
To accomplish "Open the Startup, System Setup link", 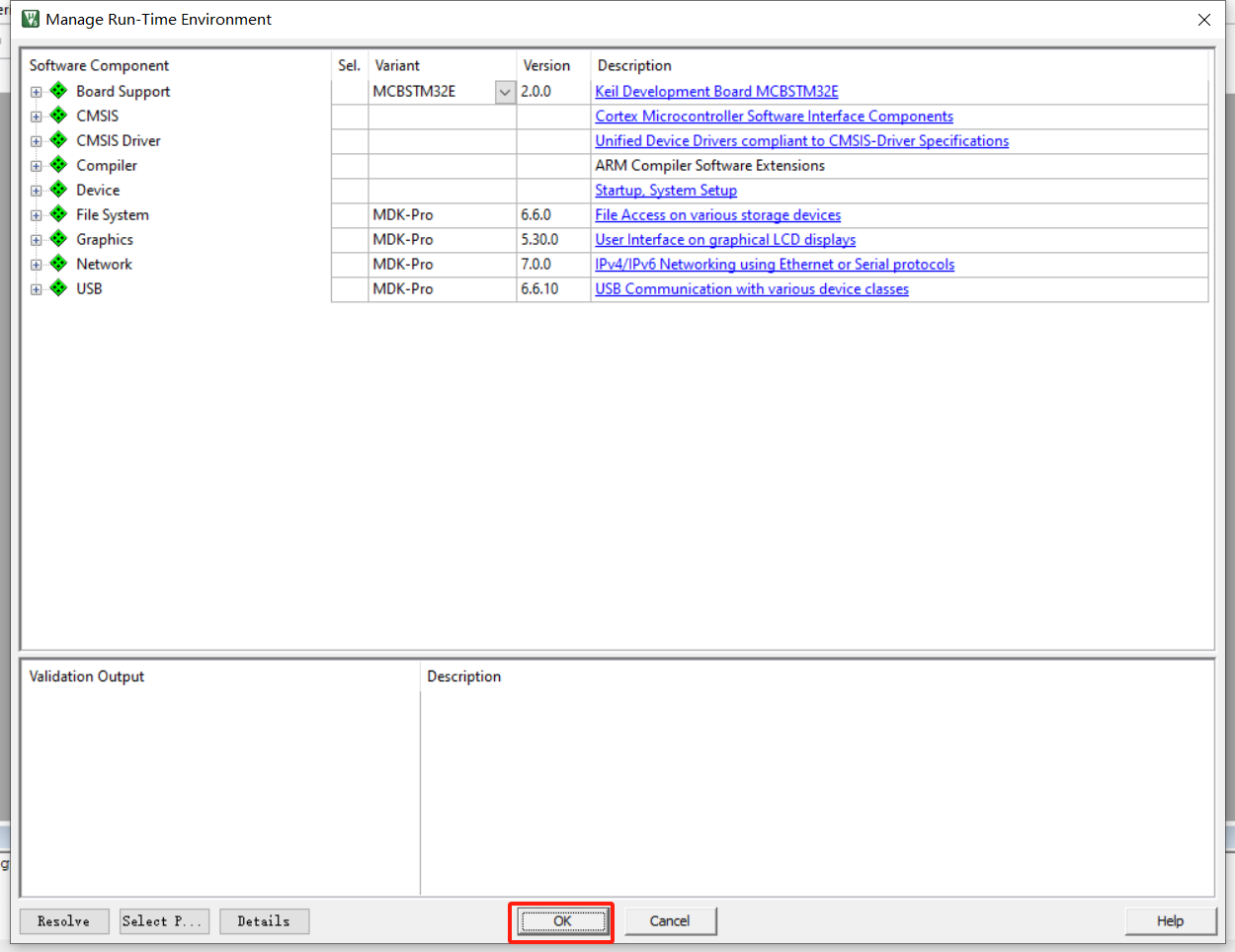I will [x=666, y=190].
